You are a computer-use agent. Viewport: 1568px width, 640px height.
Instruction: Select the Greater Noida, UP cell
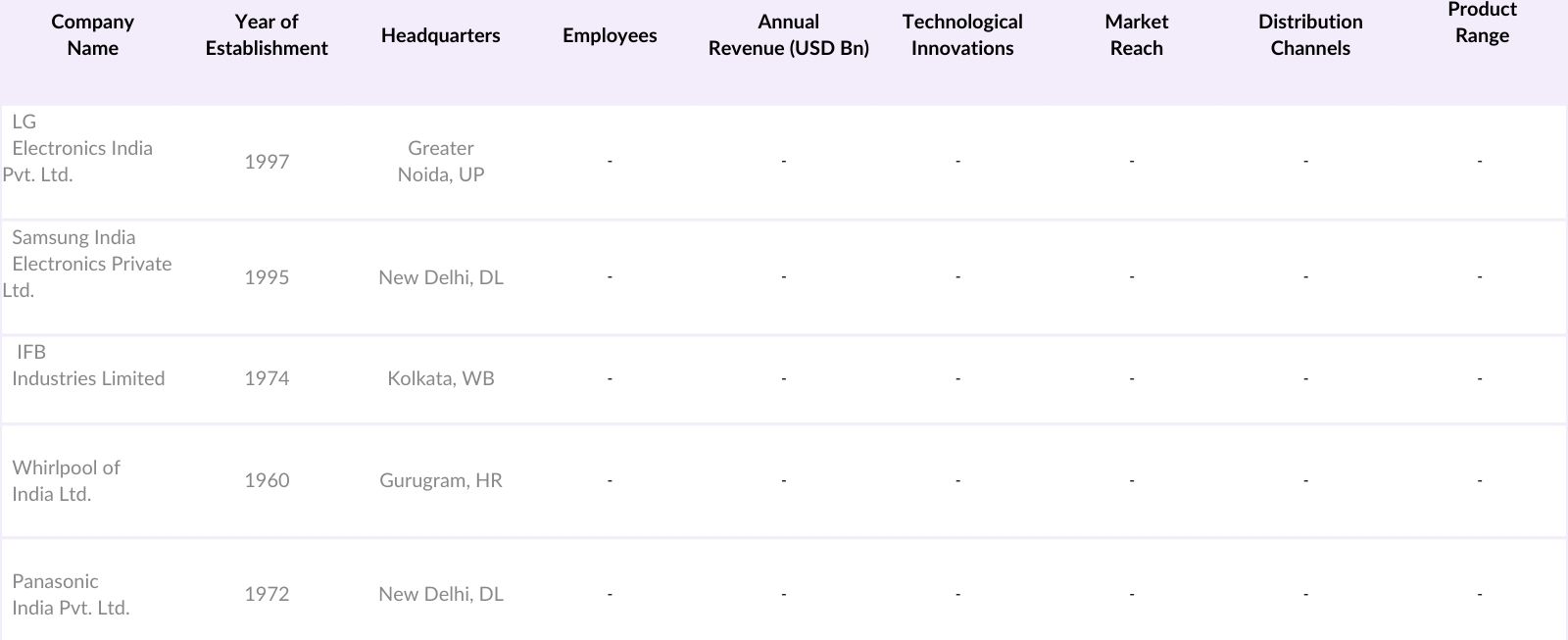pos(441,161)
